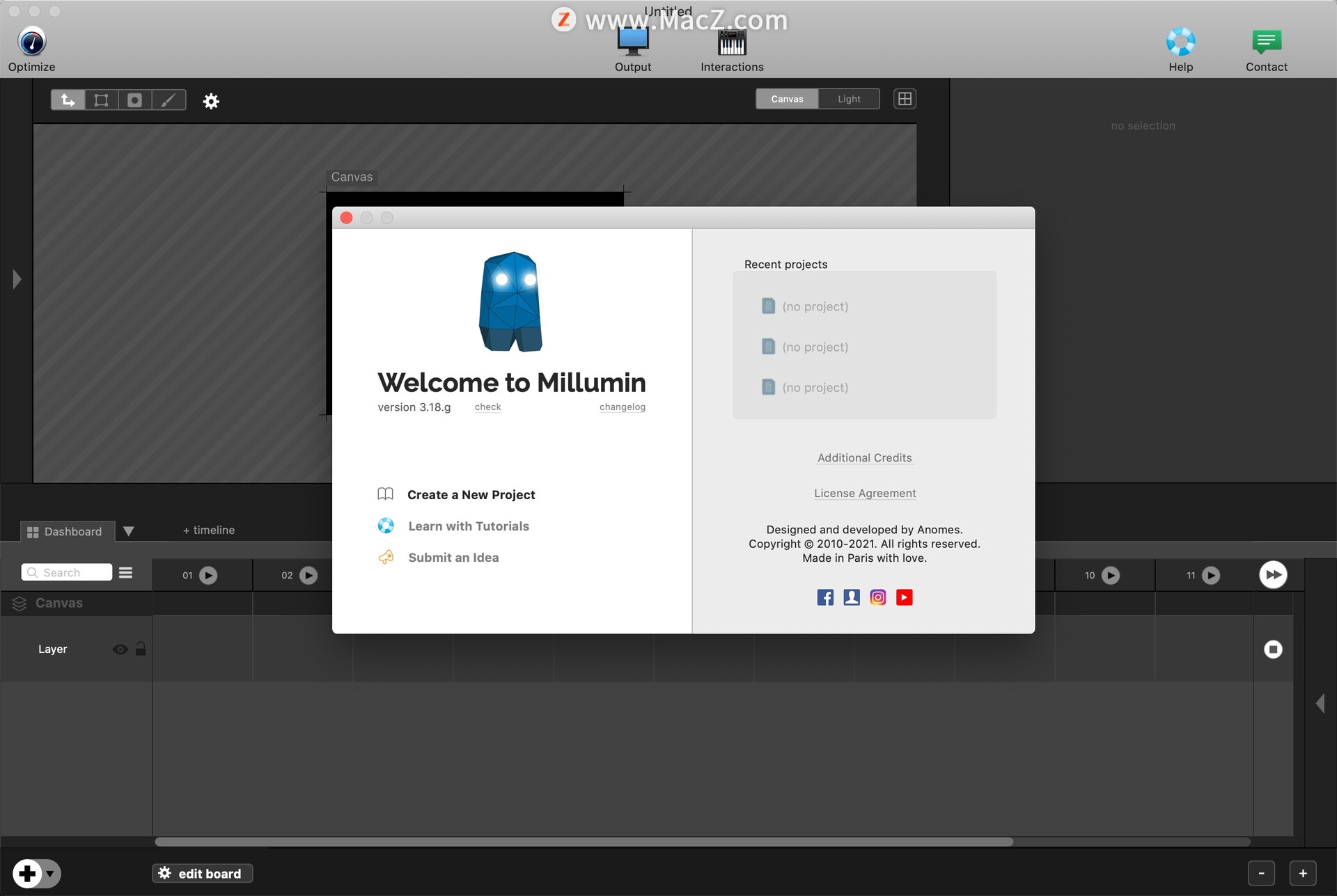Image resolution: width=1337 pixels, height=896 pixels.
Task: Click the version check link
Action: coord(487,407)
